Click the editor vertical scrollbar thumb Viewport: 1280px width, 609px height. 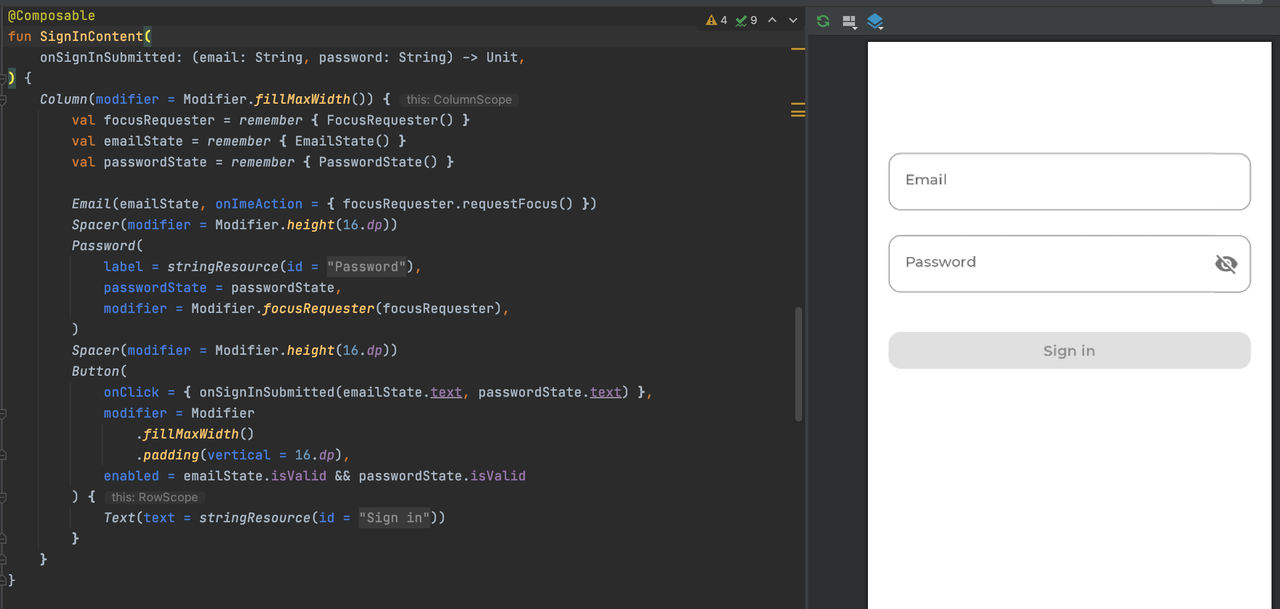tap(798, 364)
